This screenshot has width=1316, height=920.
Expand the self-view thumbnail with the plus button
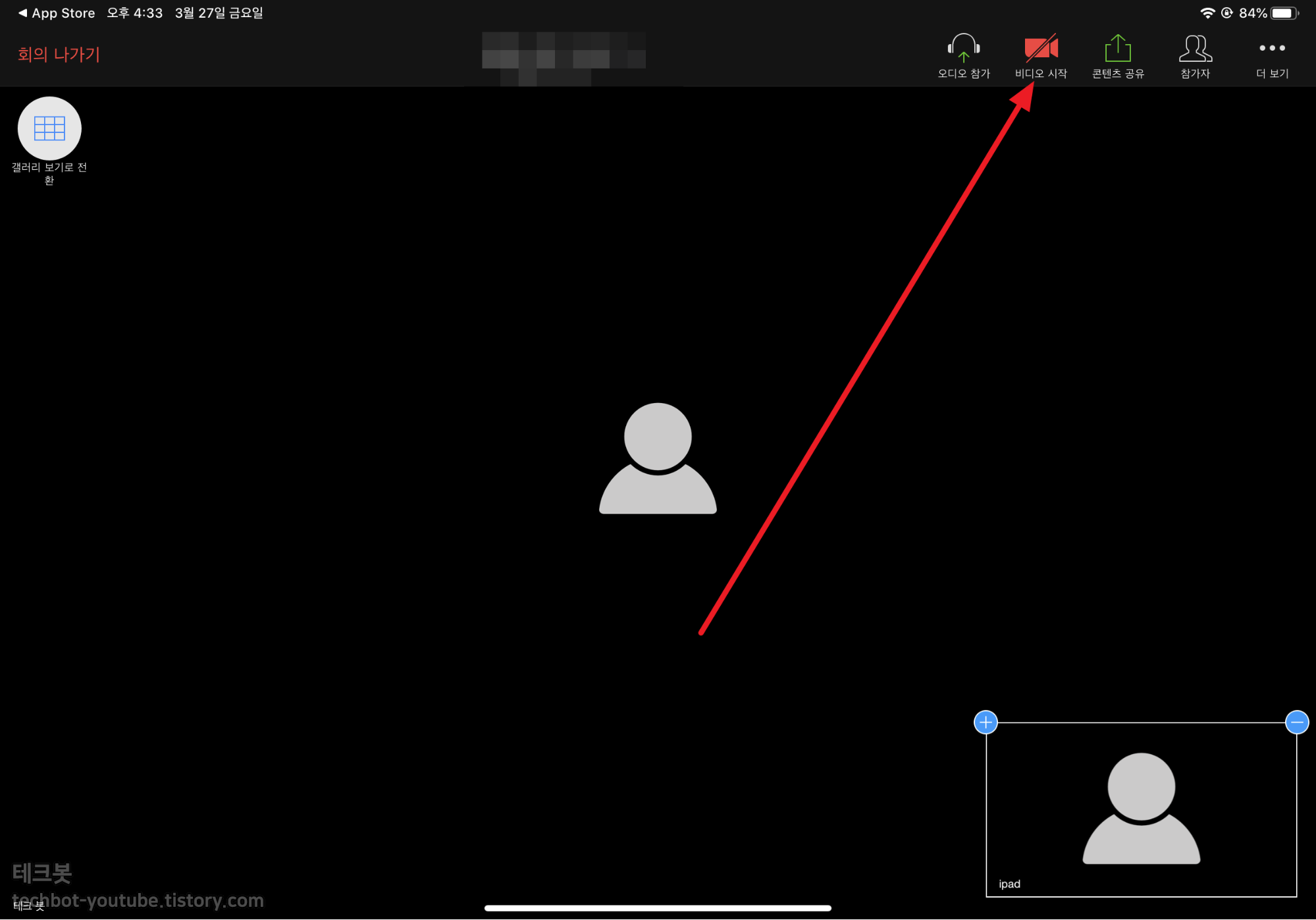(x=986, y=722)
